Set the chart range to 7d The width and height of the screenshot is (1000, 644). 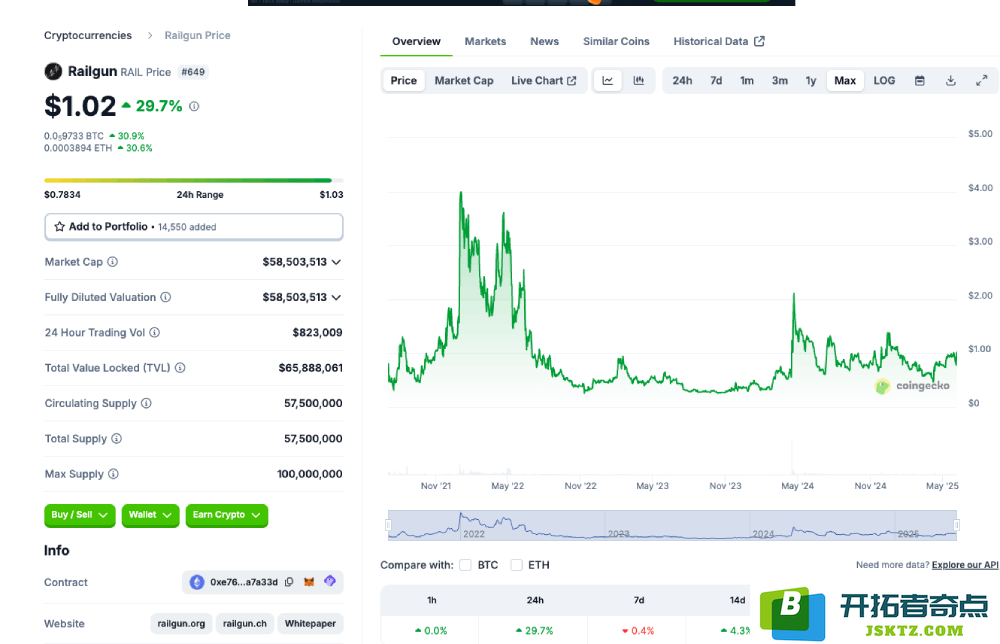pyautogui.click(x=716, y=80)
